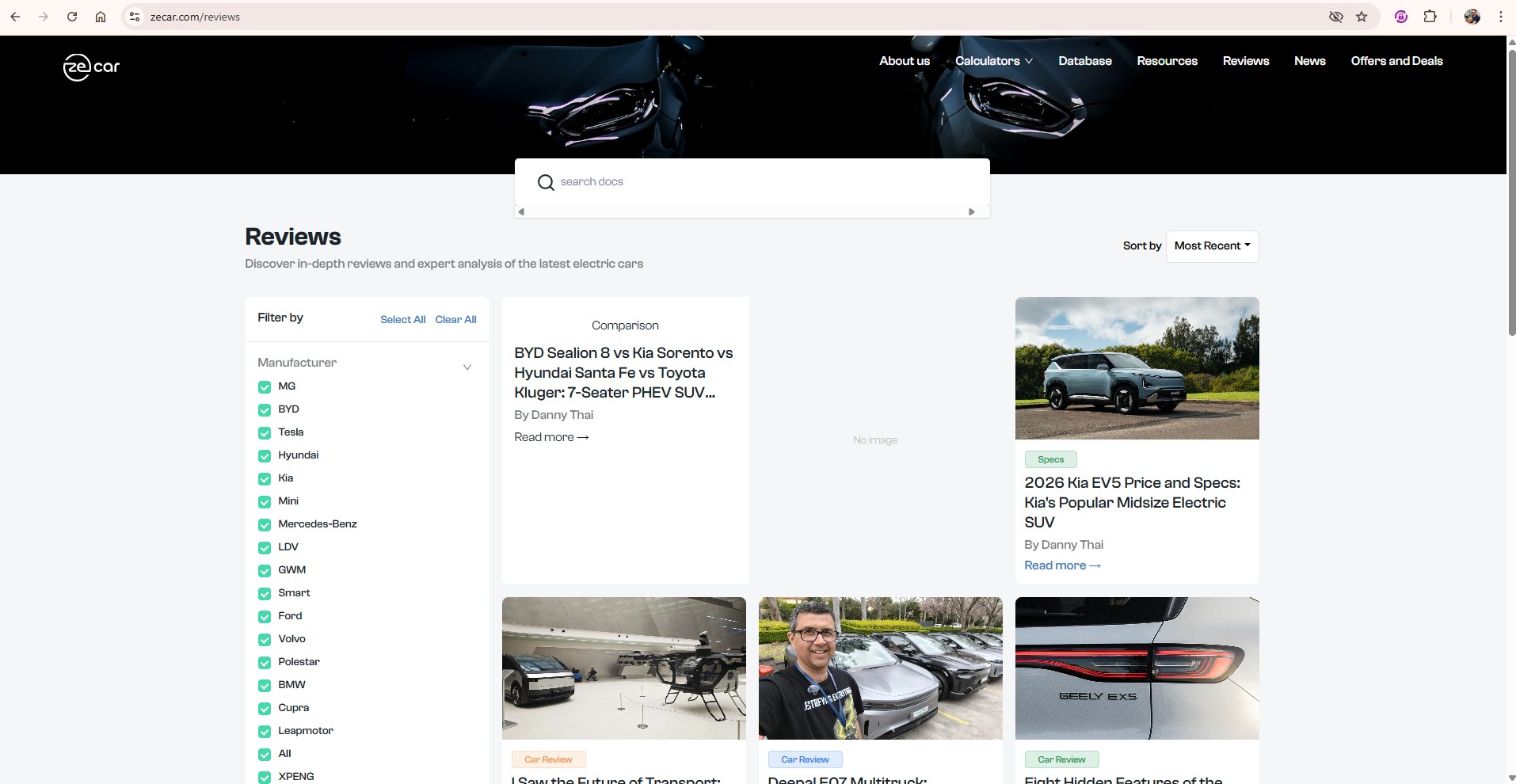
Task: Open the extensions puzzle icon
Action: [x=1430, y=17]
